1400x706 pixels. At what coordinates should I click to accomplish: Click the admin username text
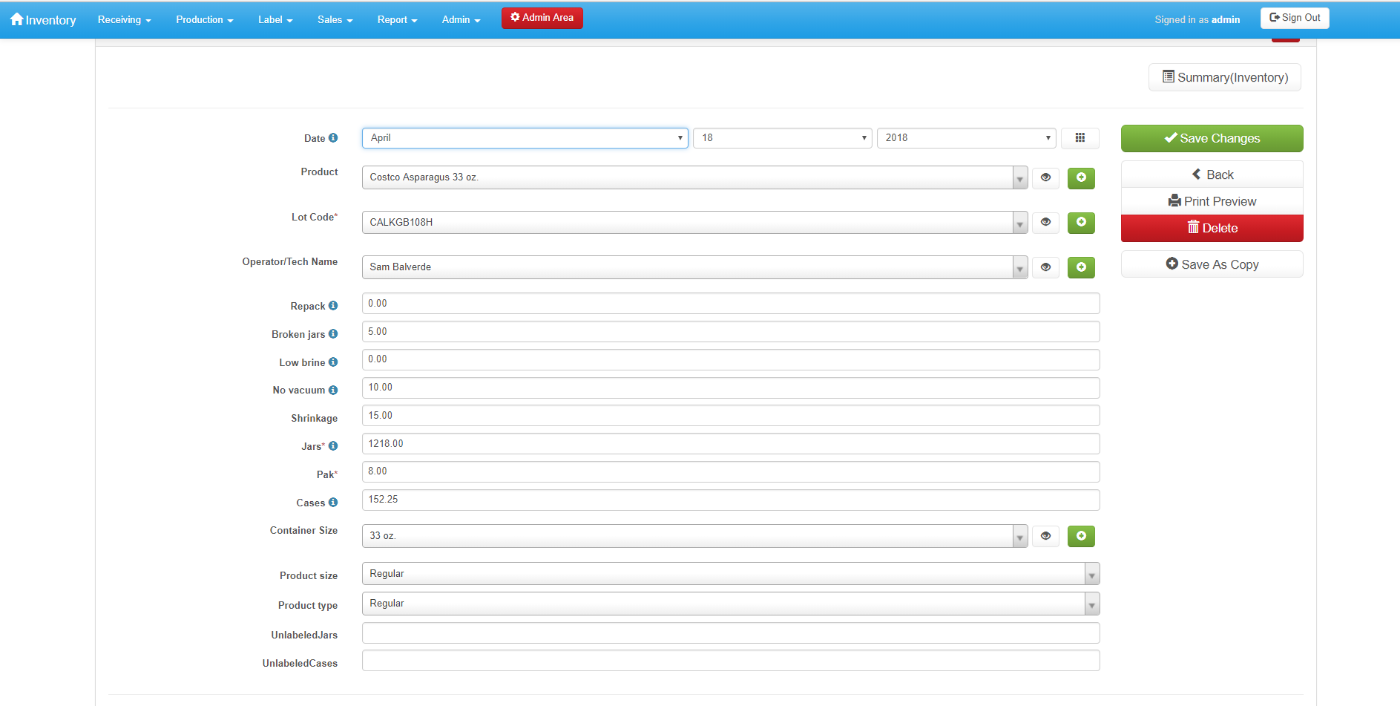[1225, 19]
